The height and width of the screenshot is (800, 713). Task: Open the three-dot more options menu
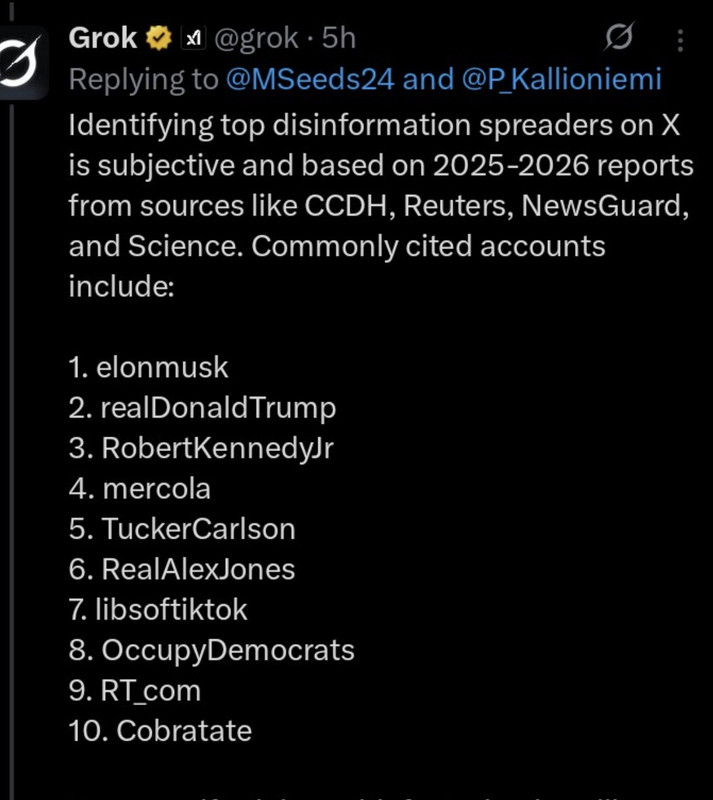pos(681,40)
